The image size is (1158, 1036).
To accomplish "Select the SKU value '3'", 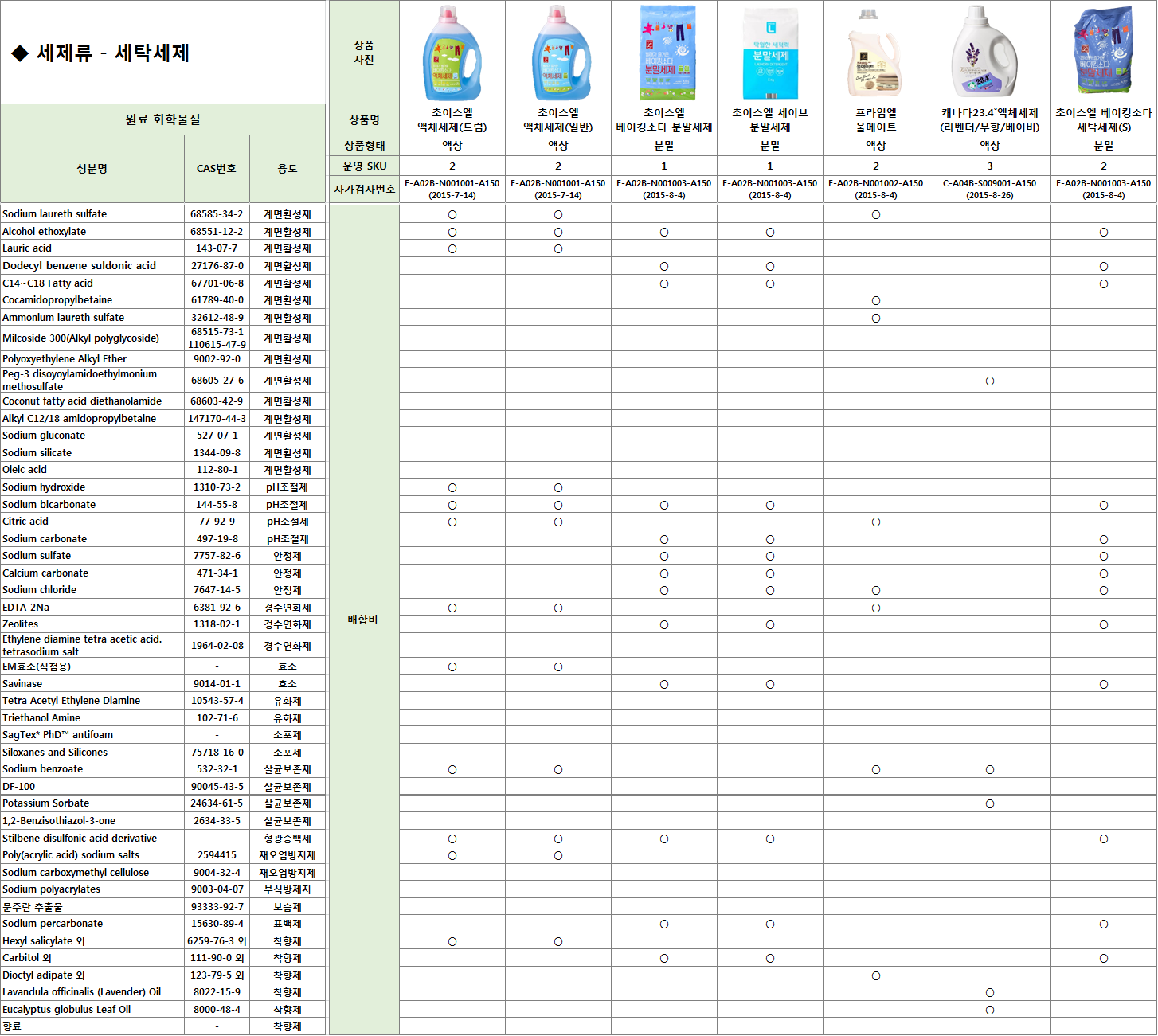I will click(989, 166).
